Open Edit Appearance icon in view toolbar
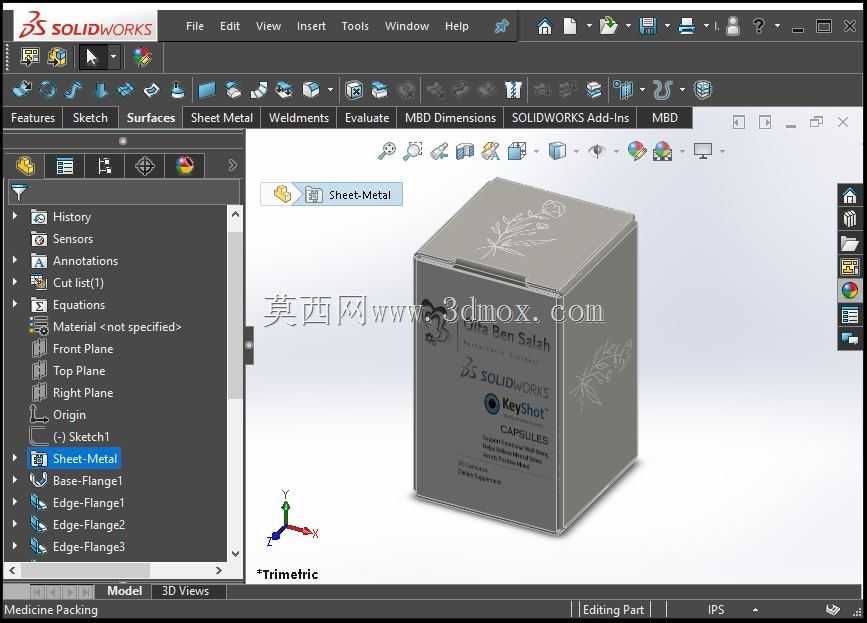This screenshot has width=867, height=623. tap(636, 150)
